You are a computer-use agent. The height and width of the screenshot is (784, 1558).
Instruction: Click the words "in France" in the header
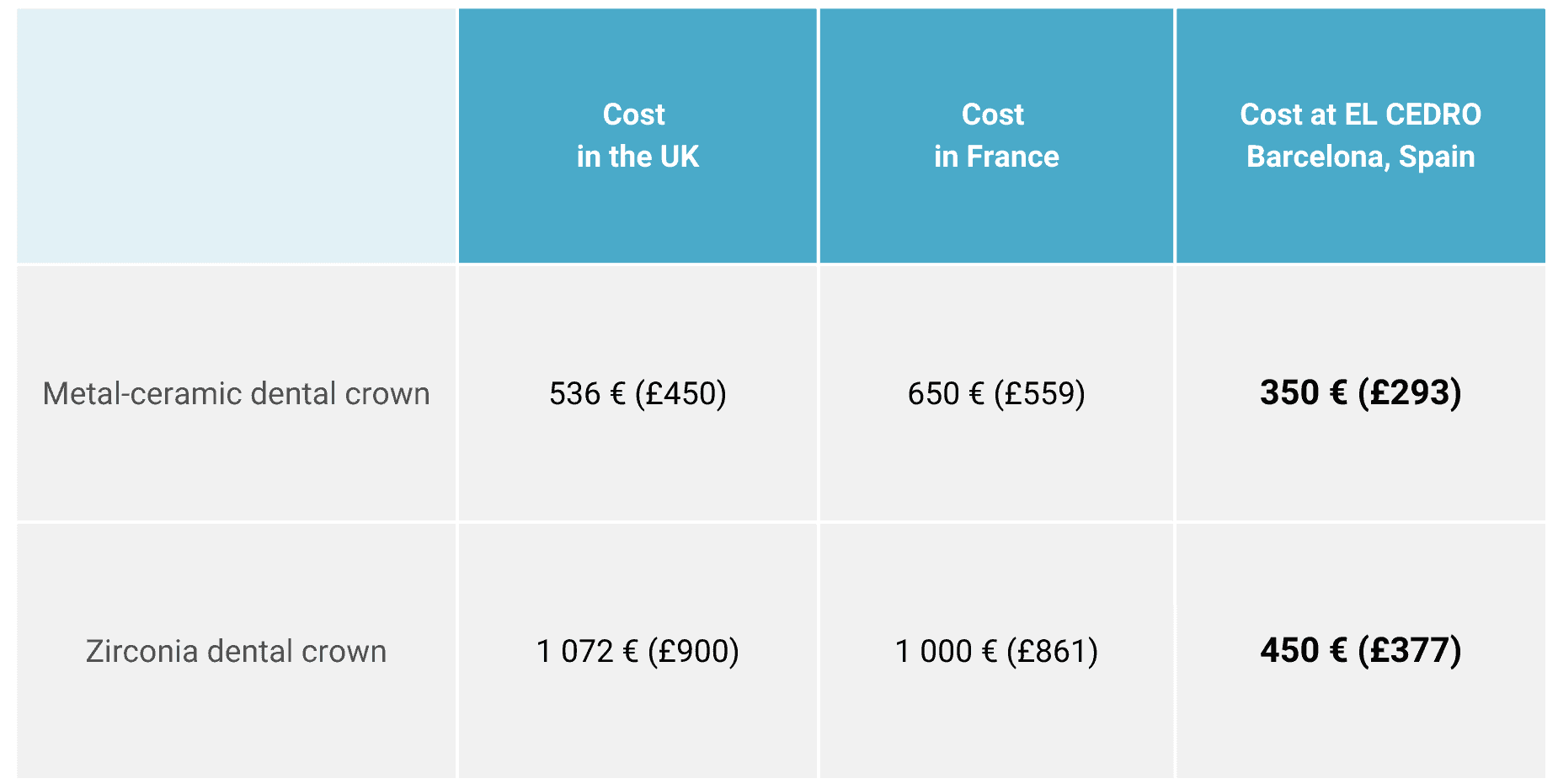coord(996,157)
